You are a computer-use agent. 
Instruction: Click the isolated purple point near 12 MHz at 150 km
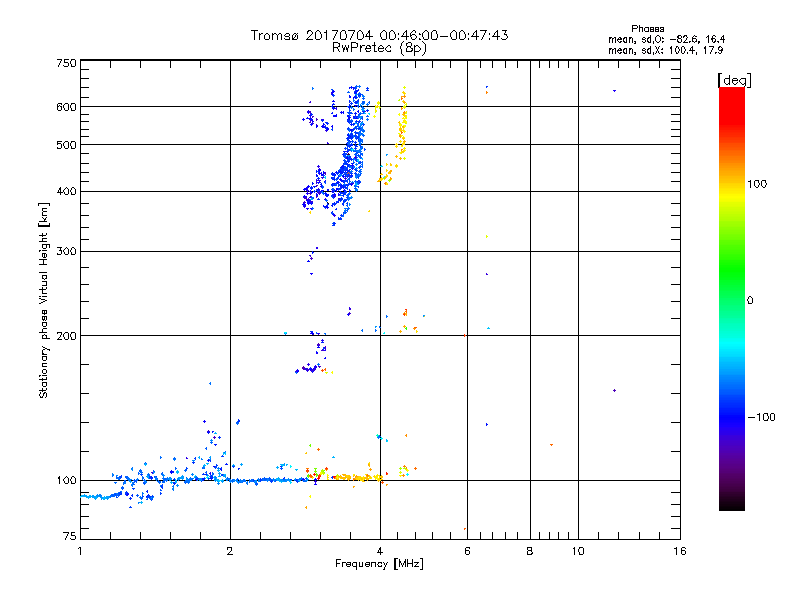tap(614, 390)
